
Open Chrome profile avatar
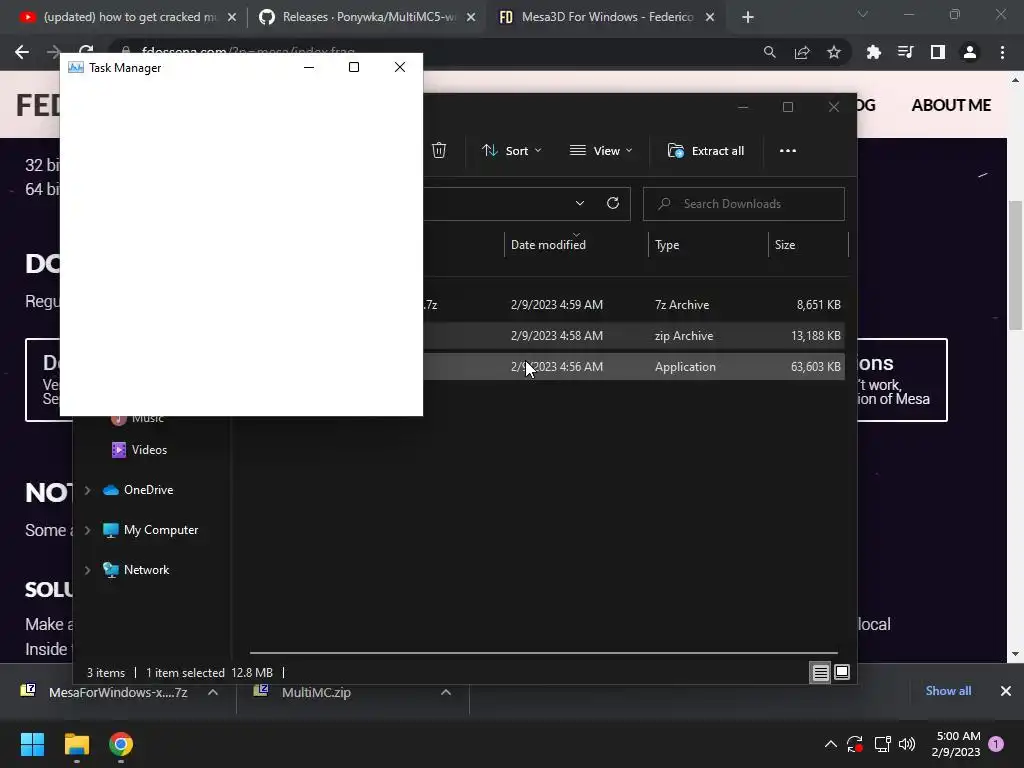(x=970, y=52)
